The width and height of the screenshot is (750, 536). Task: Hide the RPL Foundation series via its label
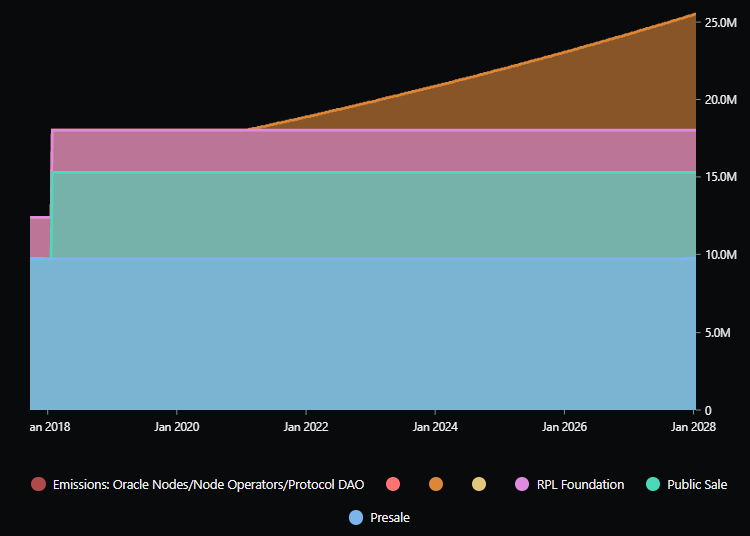coord(580,484)
